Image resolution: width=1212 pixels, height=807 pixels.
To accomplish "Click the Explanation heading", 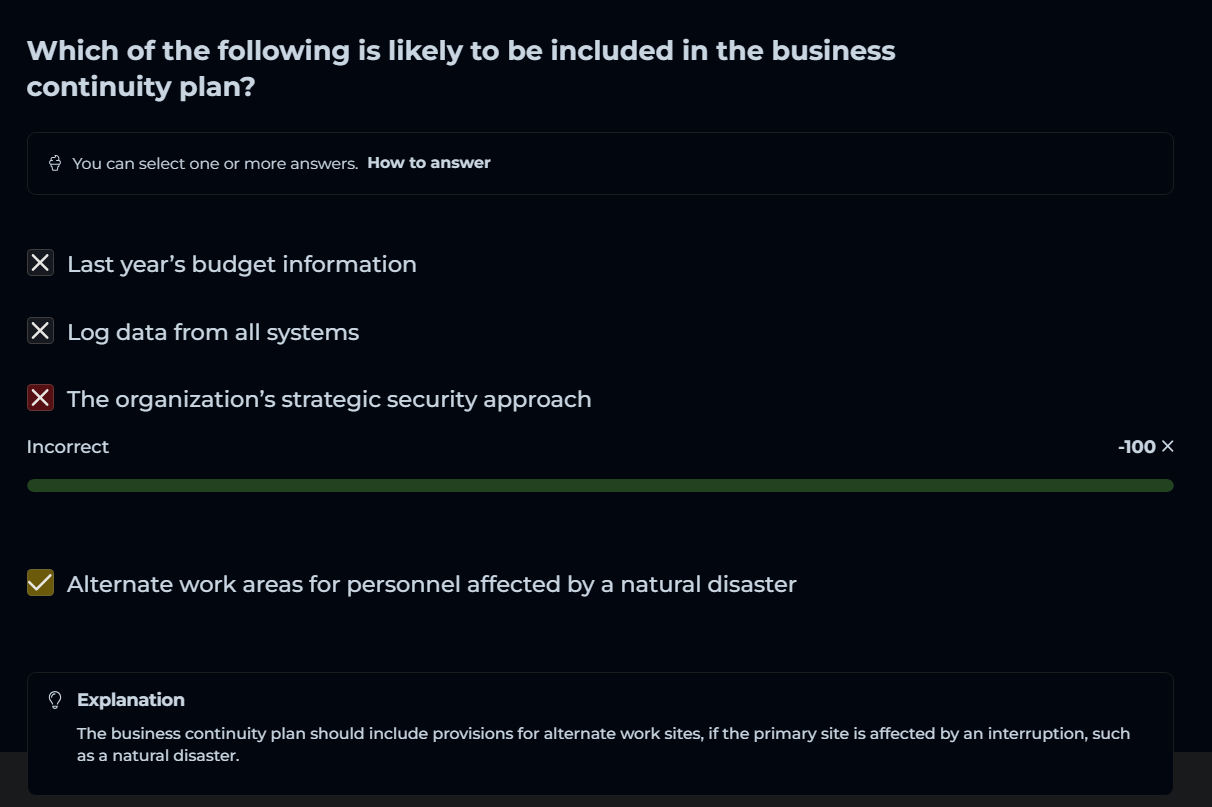I will (x=130, y=700).
